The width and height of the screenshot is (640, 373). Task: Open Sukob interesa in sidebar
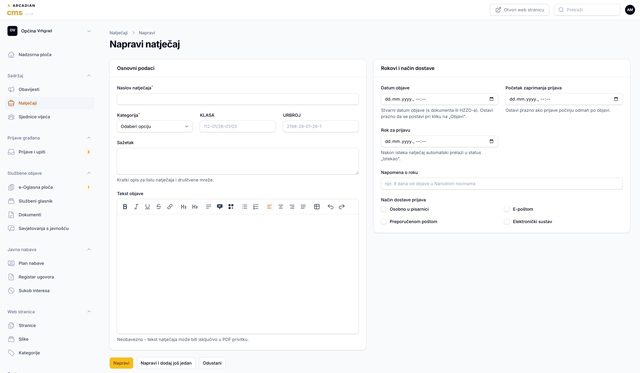click(x=49, y=291)
